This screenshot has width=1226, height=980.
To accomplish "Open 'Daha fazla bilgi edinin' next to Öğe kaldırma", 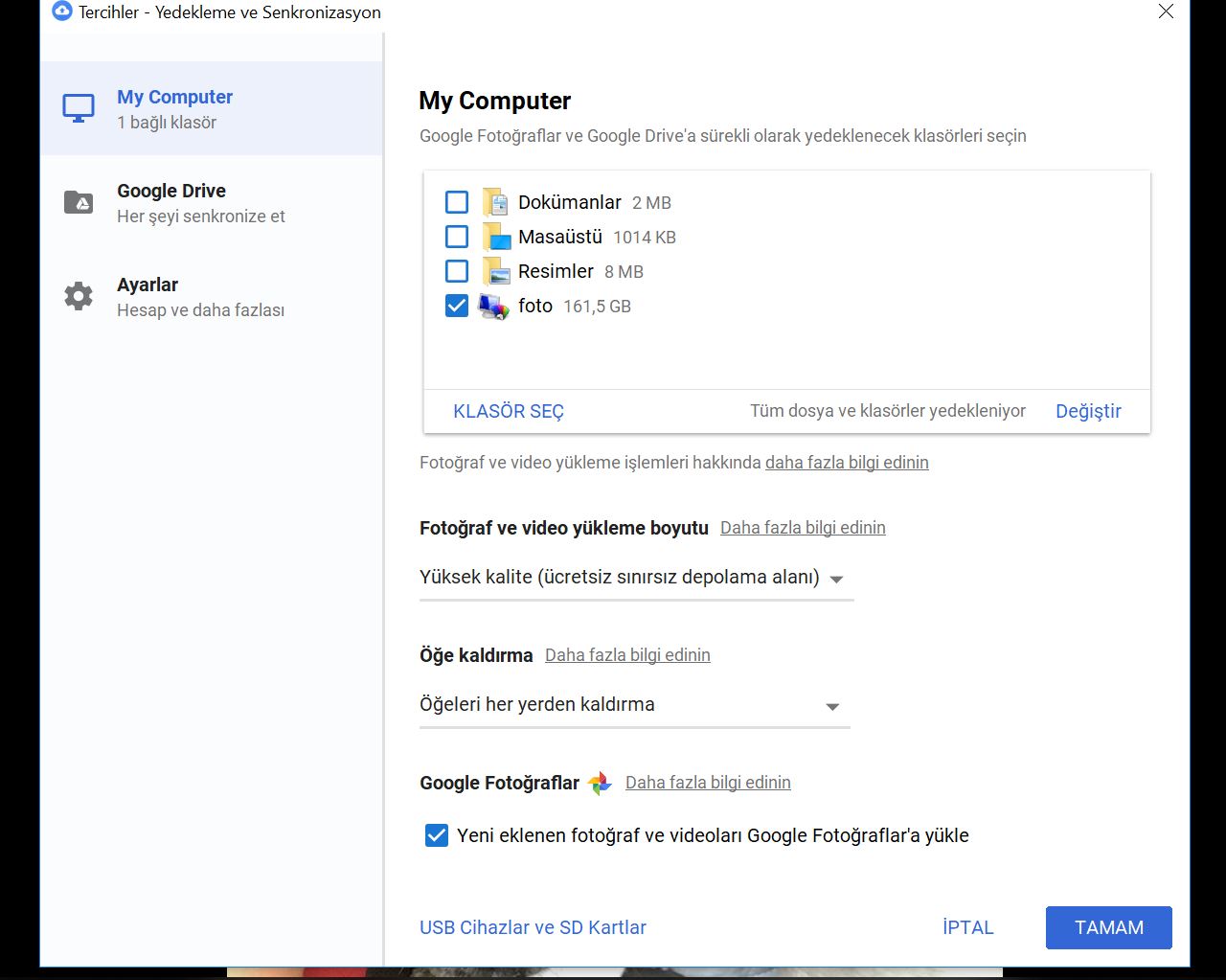I will [627, 655].
